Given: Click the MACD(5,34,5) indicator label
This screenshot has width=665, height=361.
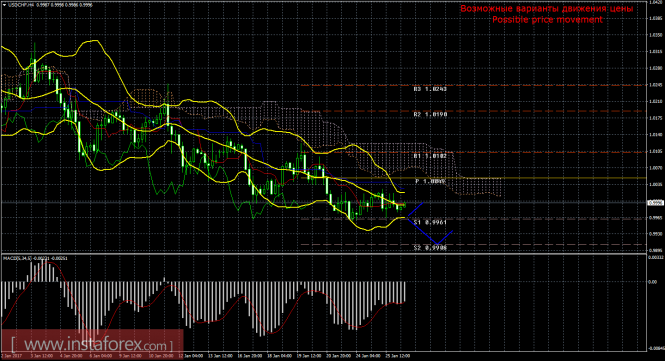Looking at the screenshot, I should coord(18,258).
